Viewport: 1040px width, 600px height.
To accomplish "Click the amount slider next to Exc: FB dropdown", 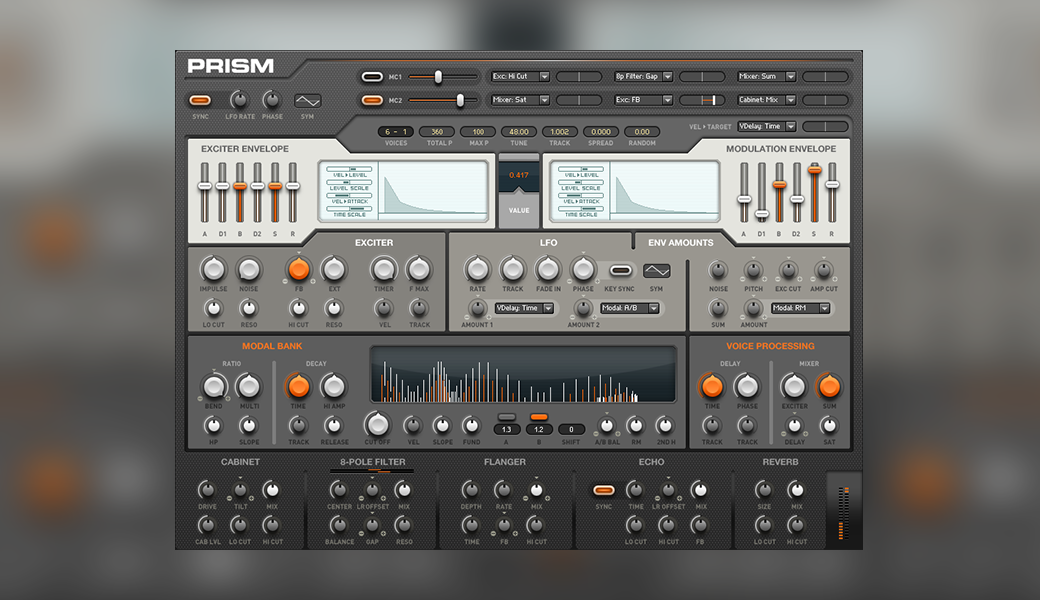I will pos(702,100).
